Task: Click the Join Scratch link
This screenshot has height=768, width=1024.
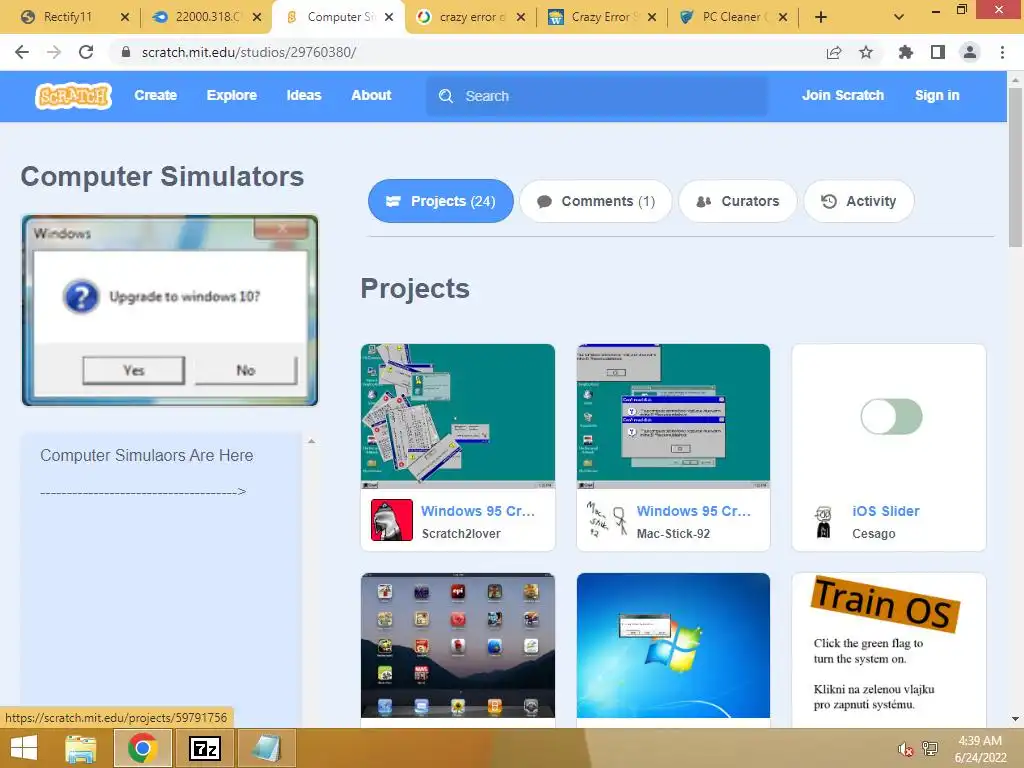Action: tap(842, 95)
